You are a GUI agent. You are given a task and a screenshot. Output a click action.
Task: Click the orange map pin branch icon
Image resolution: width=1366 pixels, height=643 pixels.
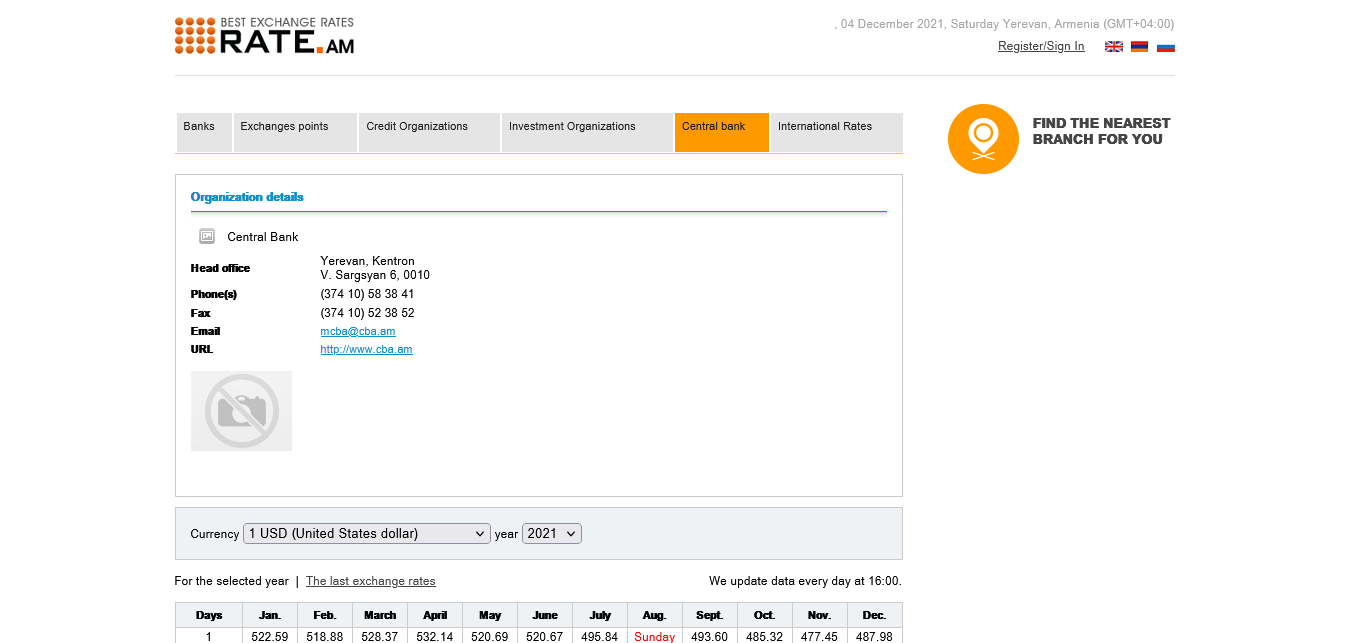point(982,139)
